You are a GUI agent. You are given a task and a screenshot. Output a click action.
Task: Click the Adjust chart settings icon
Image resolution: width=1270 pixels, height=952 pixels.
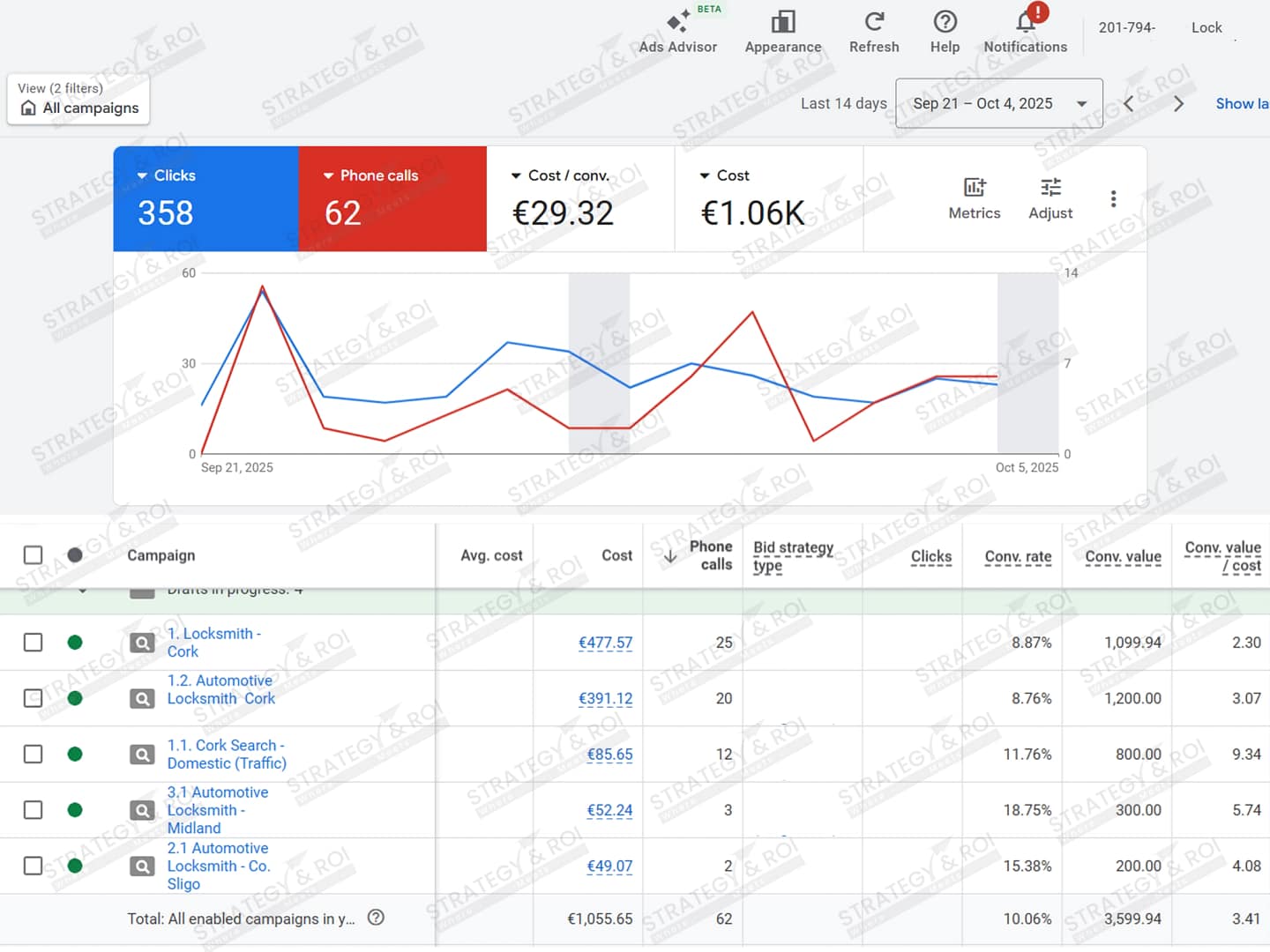(1050, 198)
